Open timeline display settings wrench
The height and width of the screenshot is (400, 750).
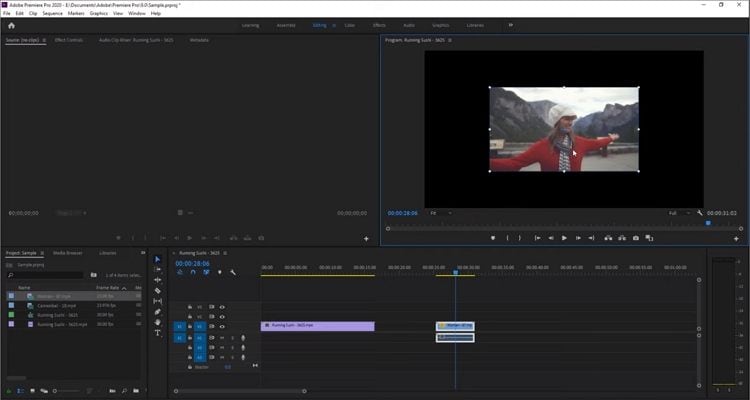pos(232,272)
